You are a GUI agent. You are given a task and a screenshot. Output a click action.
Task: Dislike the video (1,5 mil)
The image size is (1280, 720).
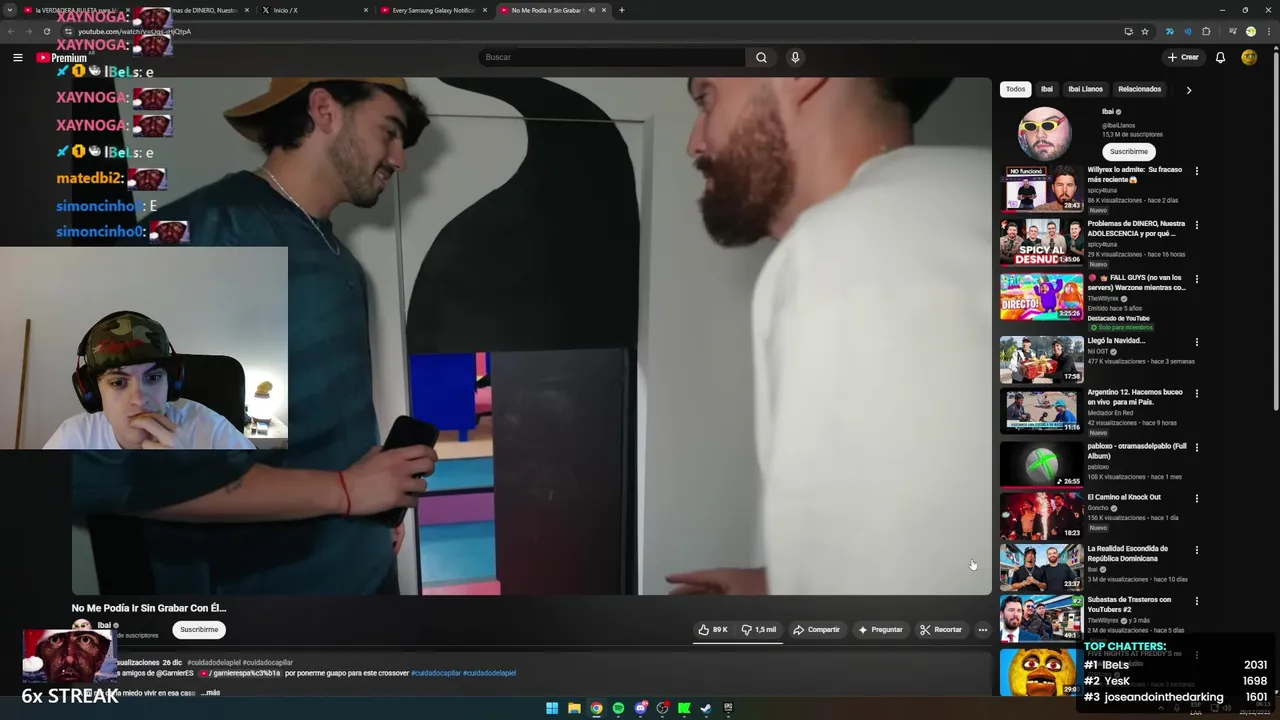coord(758,630)
